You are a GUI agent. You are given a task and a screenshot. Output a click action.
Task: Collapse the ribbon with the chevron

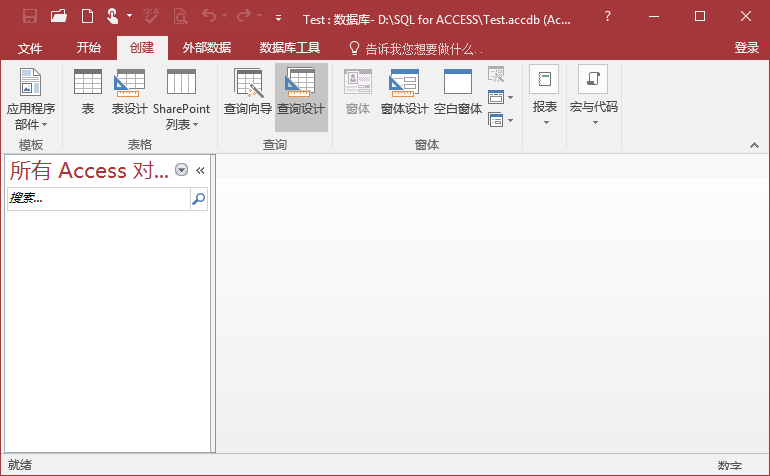(754, 145)
